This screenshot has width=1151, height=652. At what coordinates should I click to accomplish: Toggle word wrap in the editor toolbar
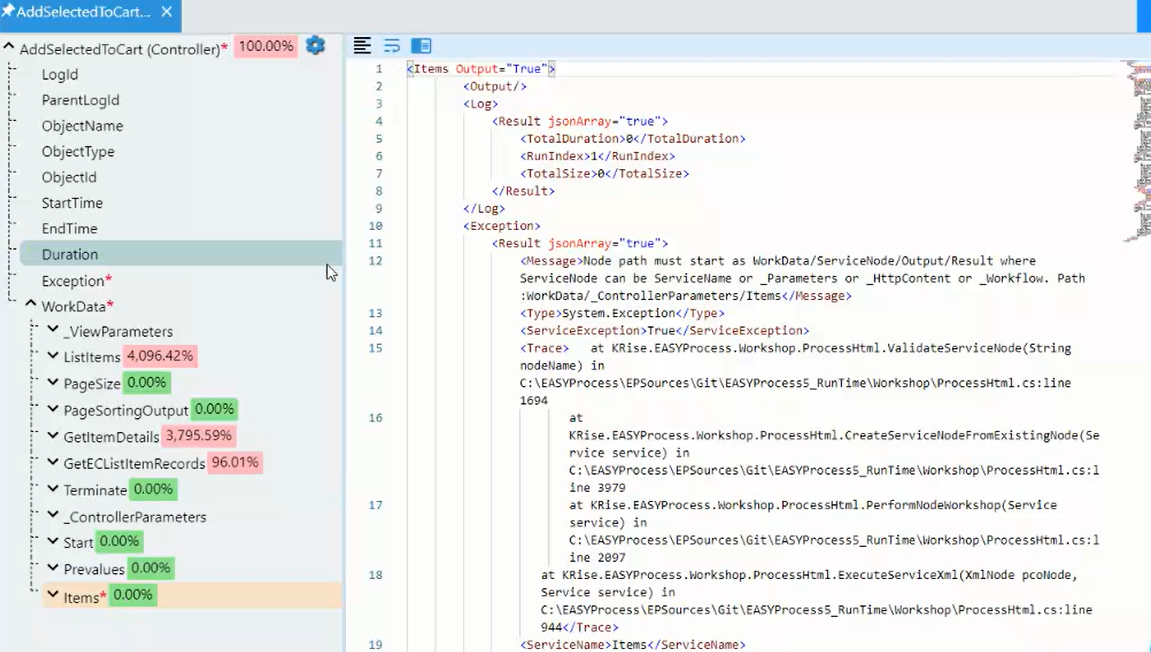[392, 46]
